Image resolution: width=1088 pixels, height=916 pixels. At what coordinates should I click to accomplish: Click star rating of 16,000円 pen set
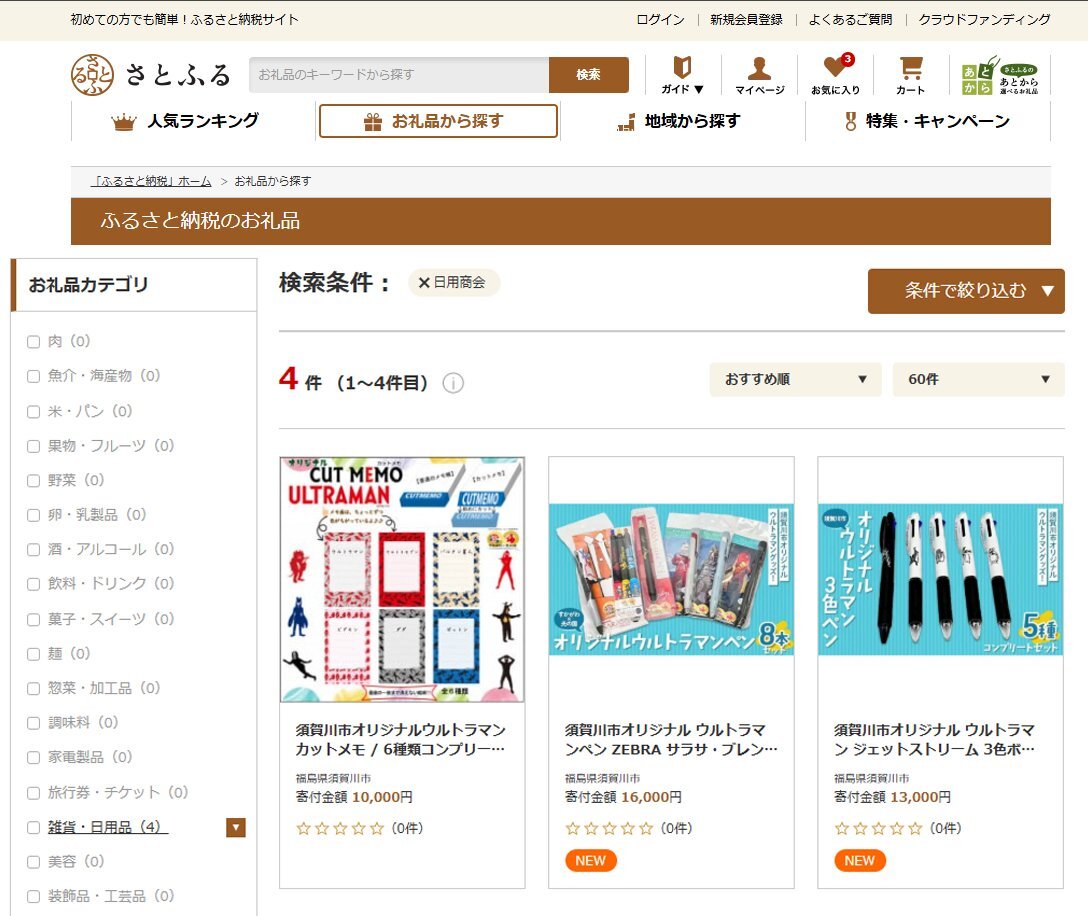pyautogui.click(x=609, y=828)
